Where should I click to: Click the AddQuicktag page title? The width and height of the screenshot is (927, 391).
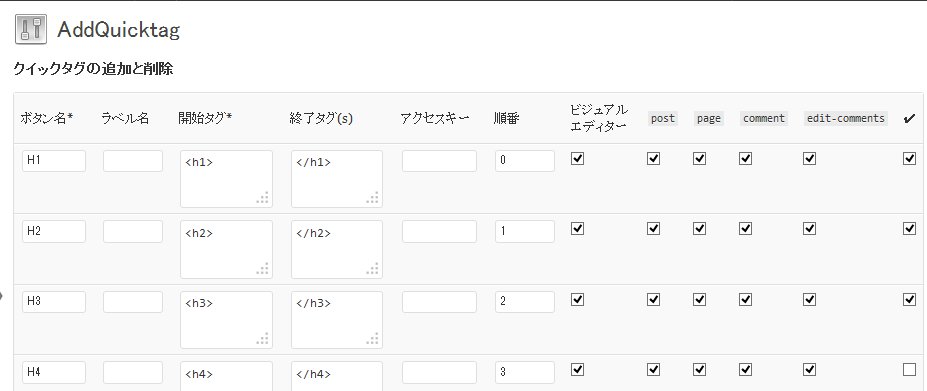pos(118,30)
